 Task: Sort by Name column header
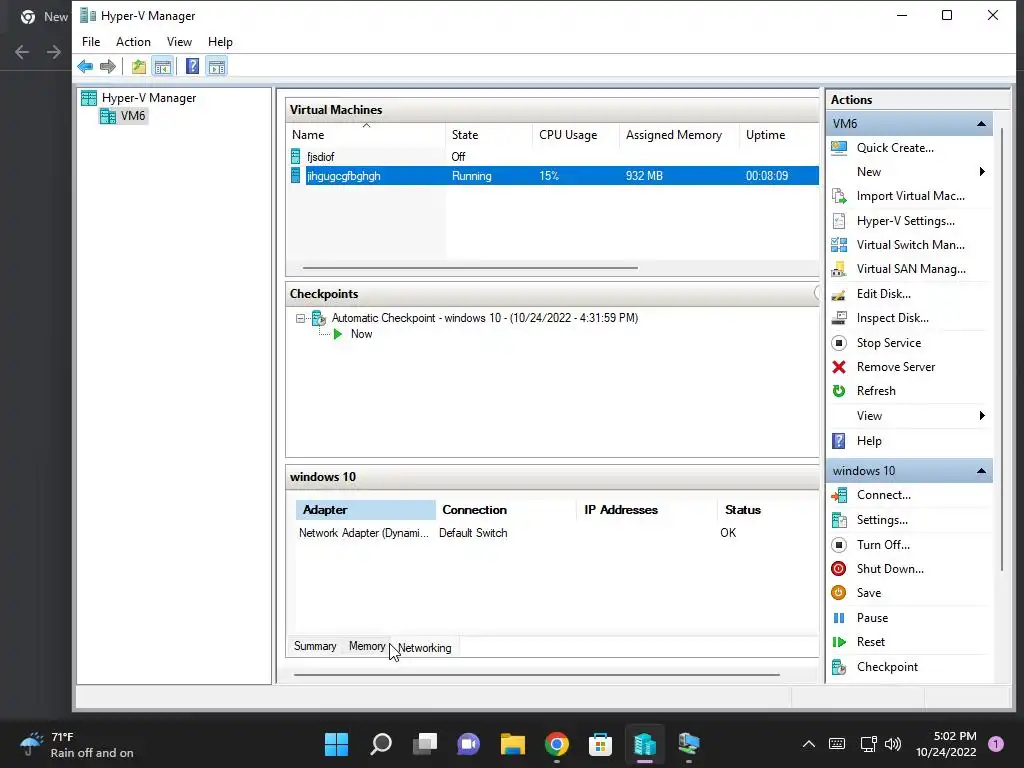click(366, 135)
